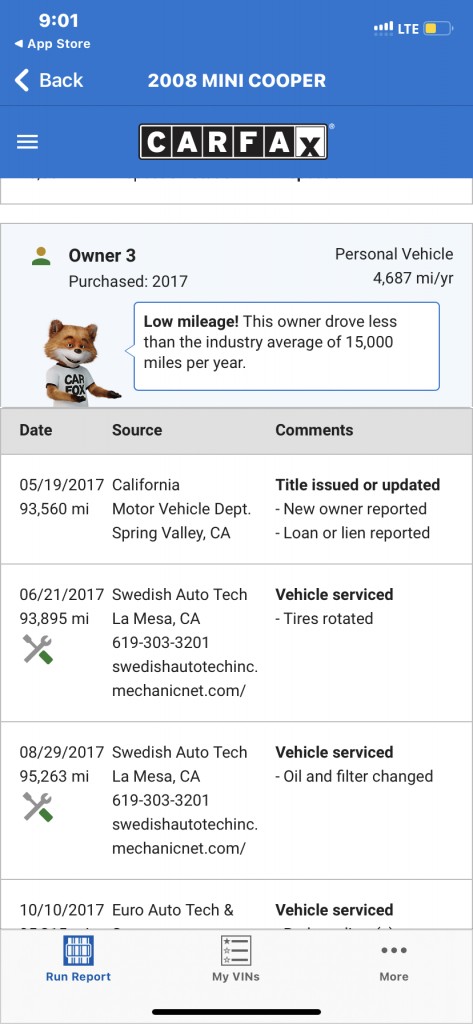Open the My VINs list icon
Viewport: 473px width, 1024px height.
[x=236, y=950]
